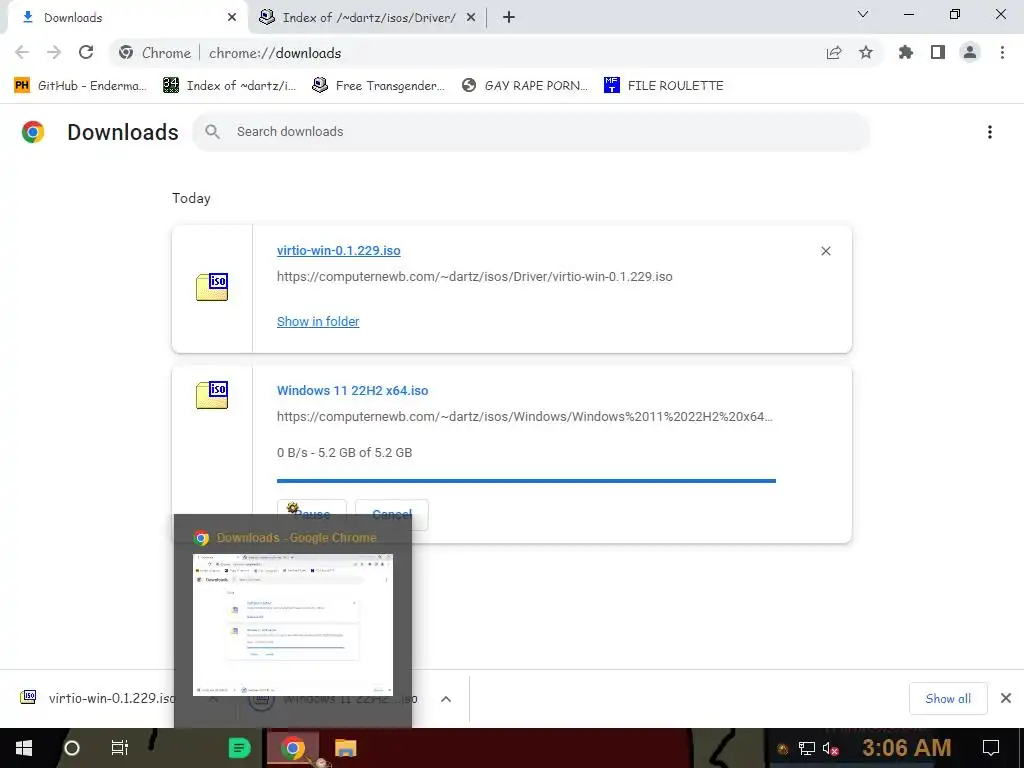Screen dimensions: 1024x768
Task: Click the virtio-win-0.1.229.iso source URL
Action: [475, 277]
